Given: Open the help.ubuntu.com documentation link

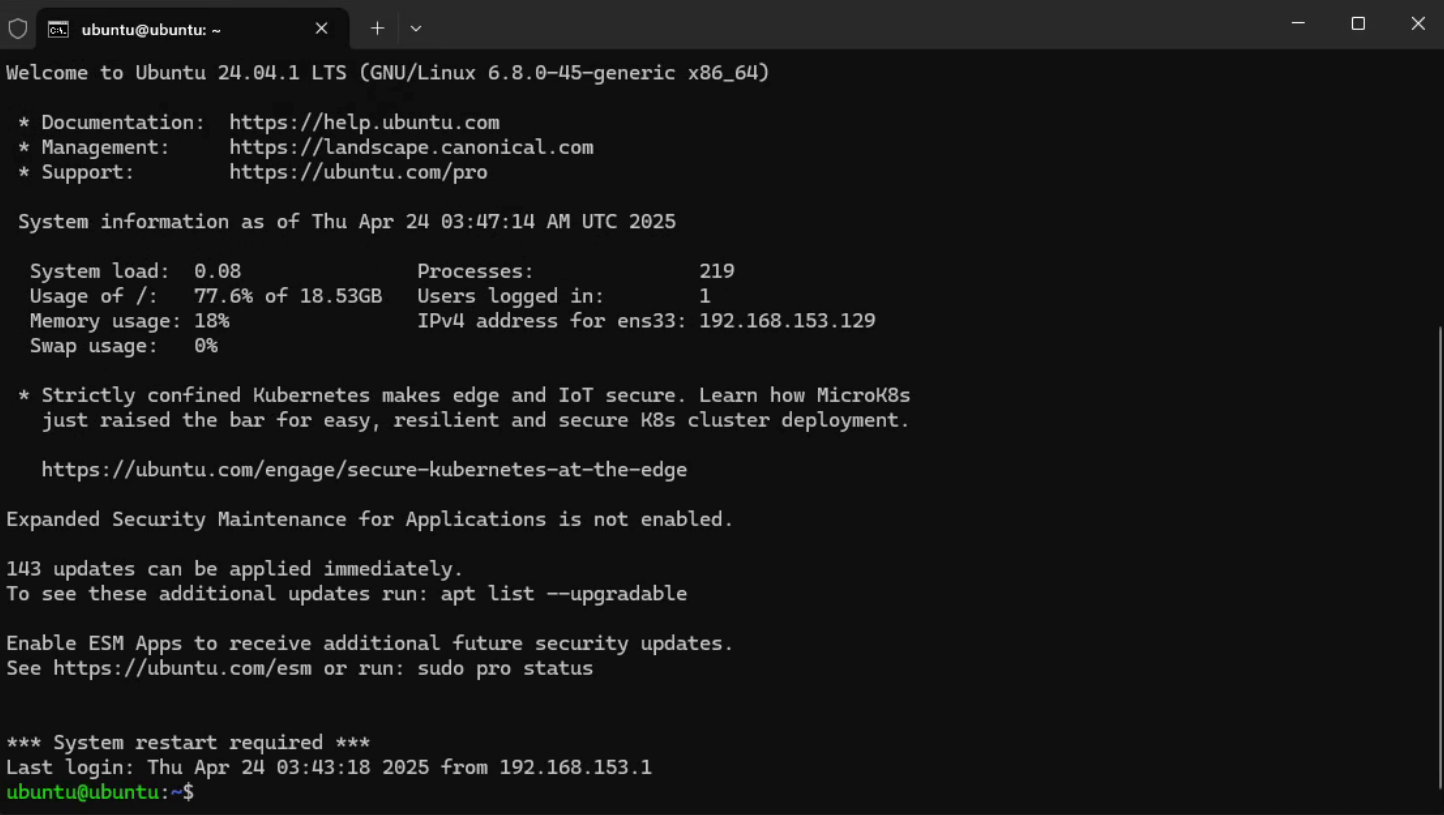Looking at the screenshot, I should tap(364, 122).
